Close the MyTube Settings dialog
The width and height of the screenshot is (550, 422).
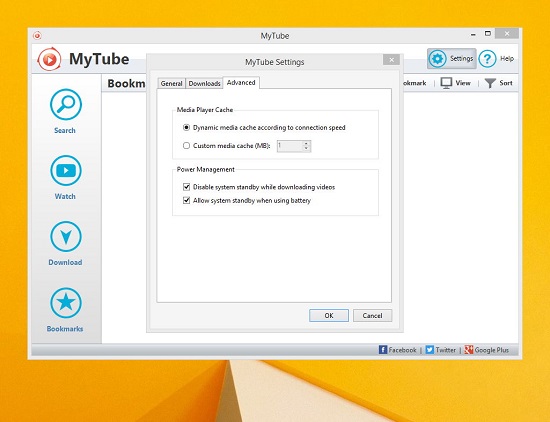[x=391, y=60]
